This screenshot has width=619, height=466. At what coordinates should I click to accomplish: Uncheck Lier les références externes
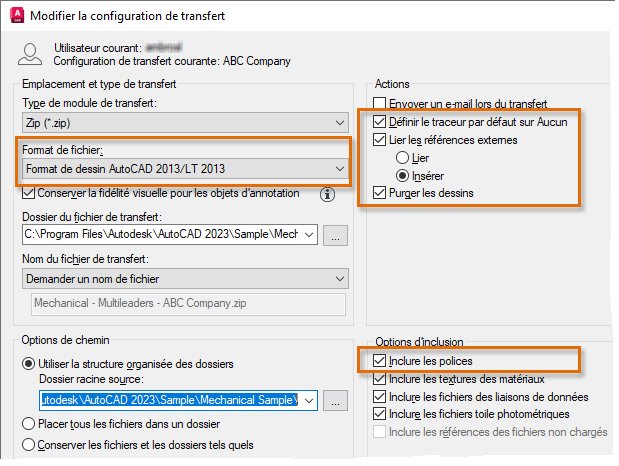coord(379,140)
